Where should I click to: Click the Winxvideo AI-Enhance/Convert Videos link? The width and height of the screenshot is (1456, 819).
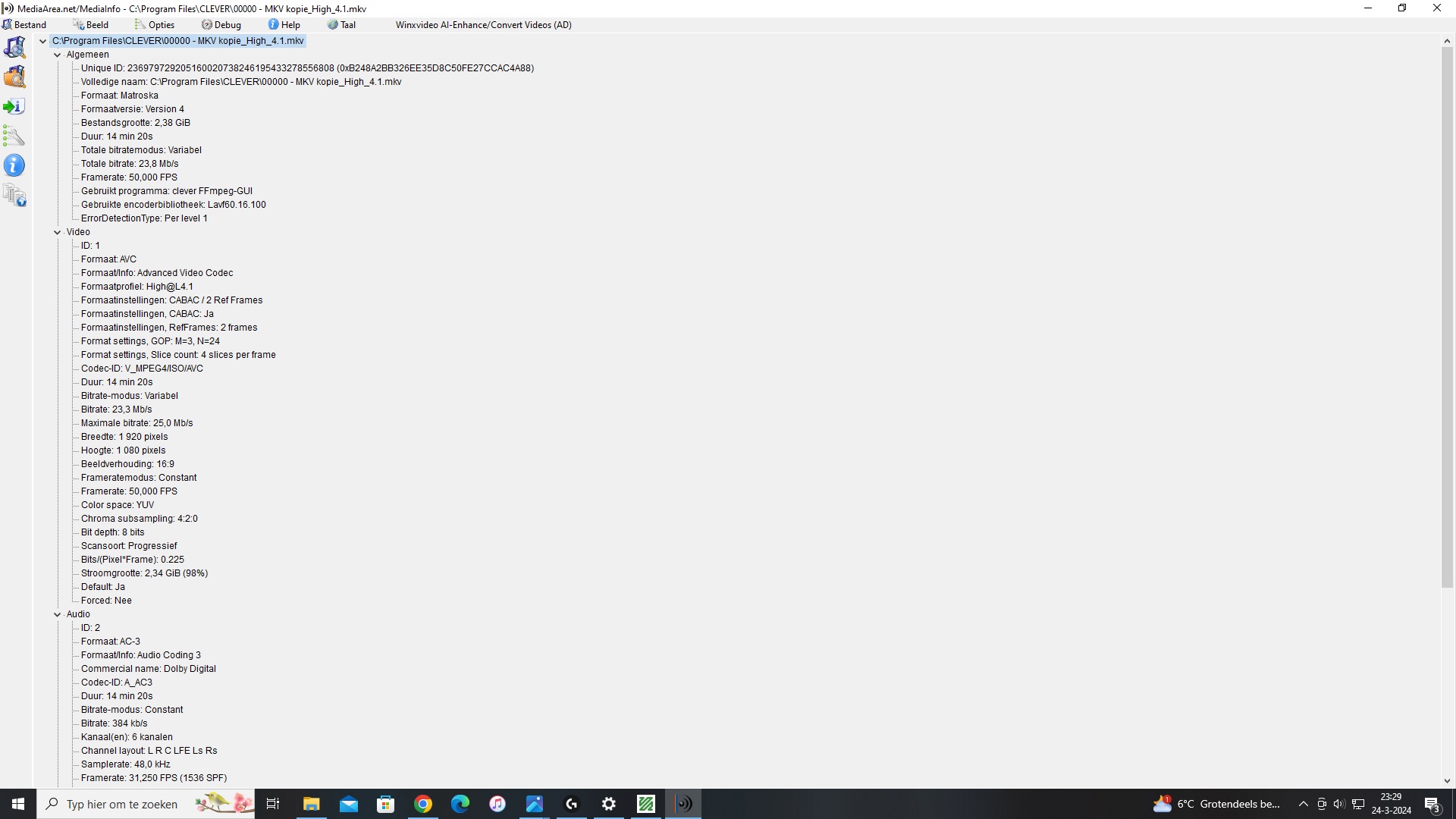(483, 25)
